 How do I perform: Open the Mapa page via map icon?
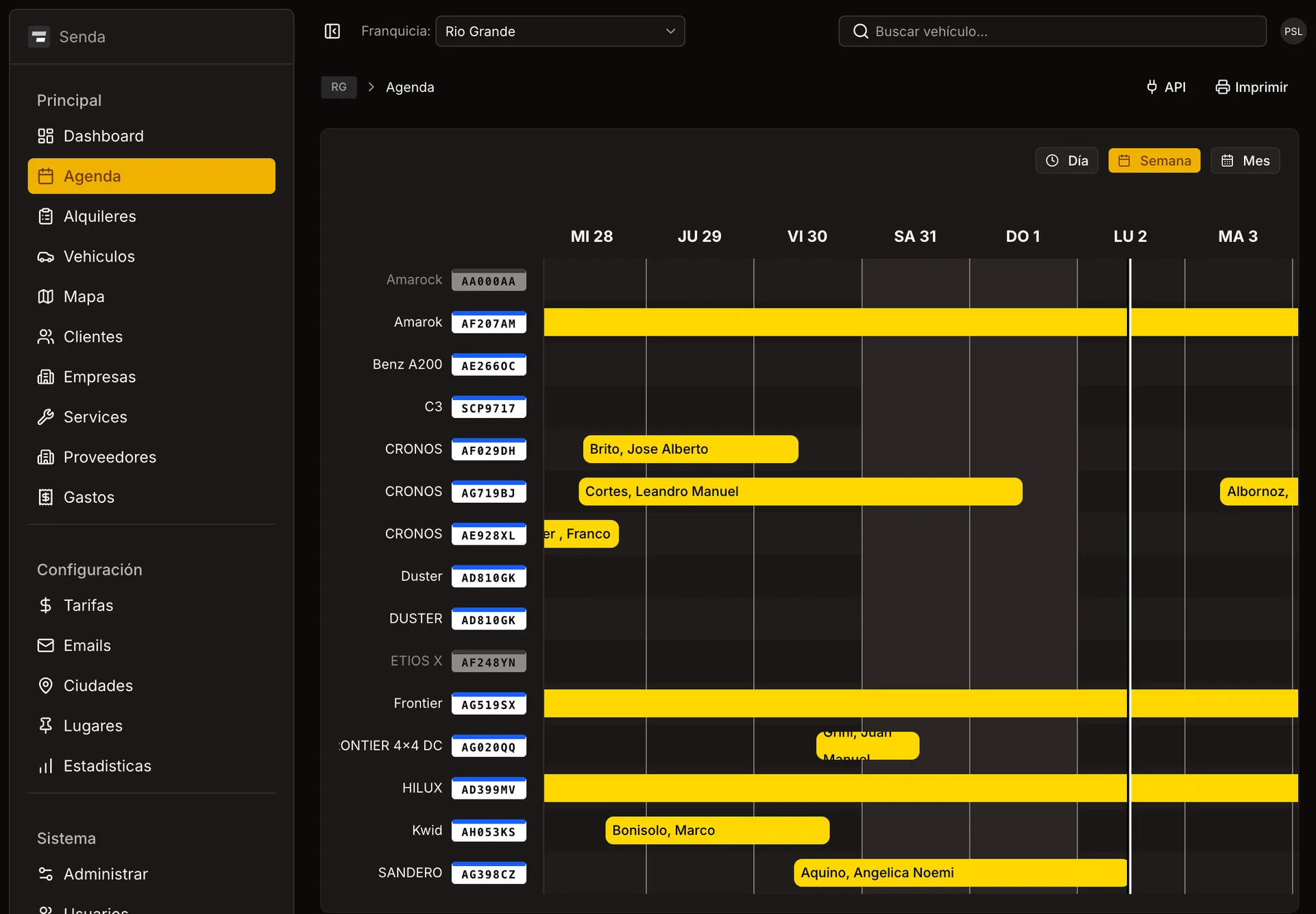[45, 297]
